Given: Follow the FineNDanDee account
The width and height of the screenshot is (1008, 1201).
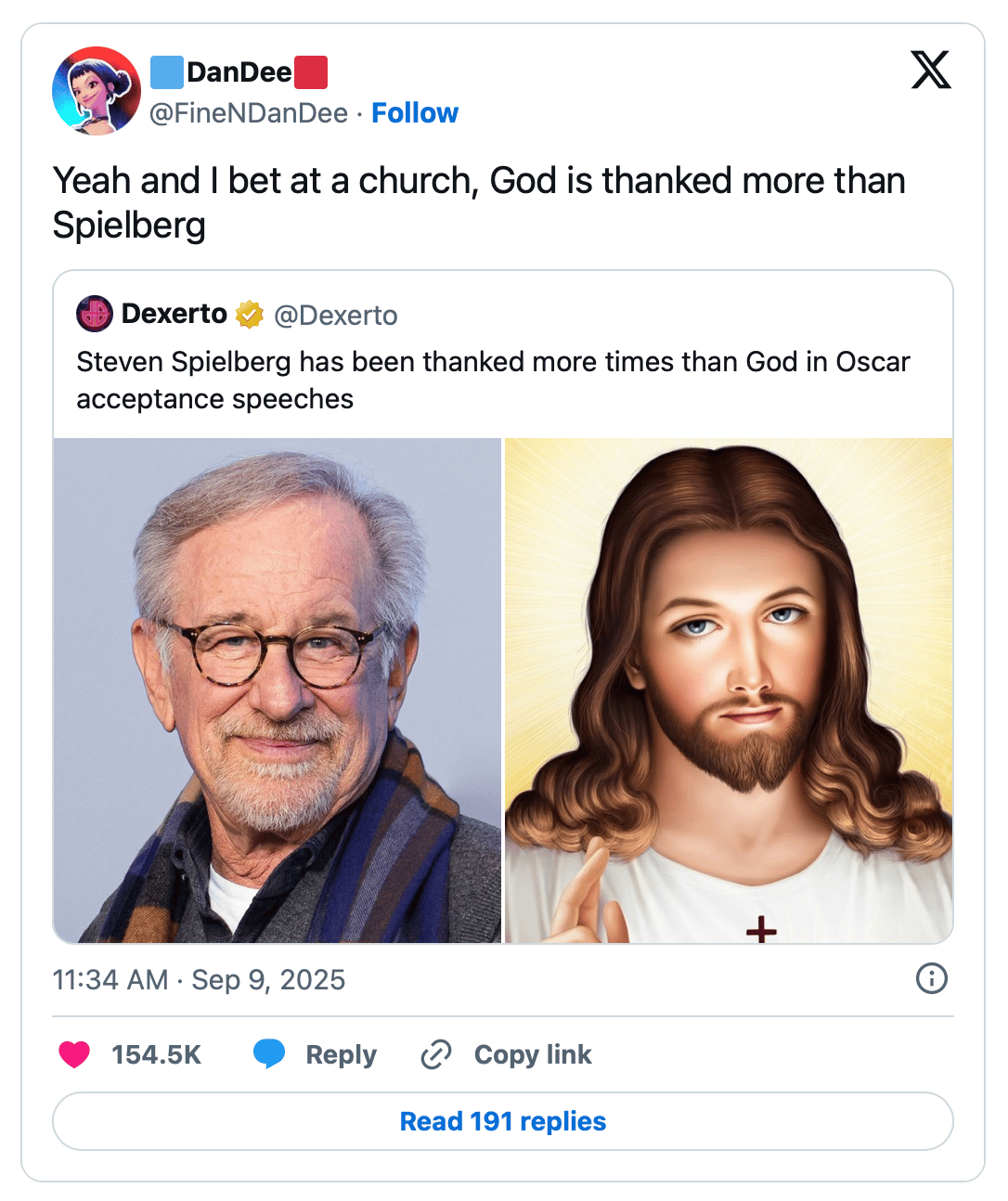Looking at the screenshot, I should coord(415,113).
